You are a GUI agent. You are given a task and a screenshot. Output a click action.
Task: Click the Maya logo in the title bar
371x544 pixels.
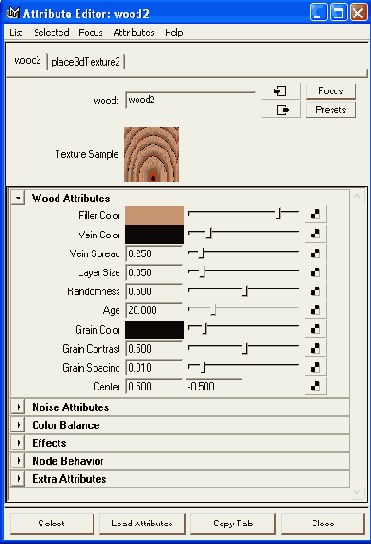(13, 13)
